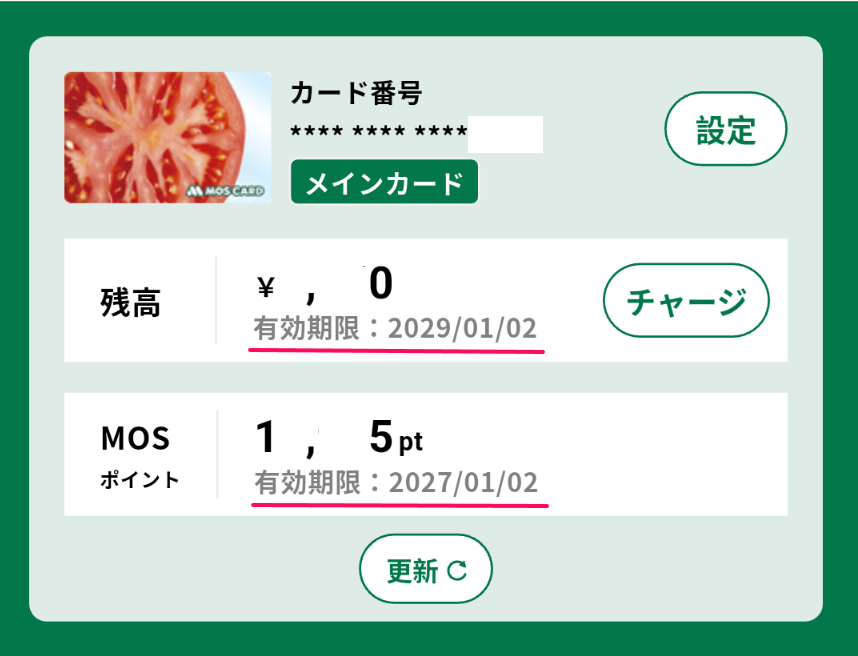Select the メインカード badge
This screenshot has height=656, width=858.
[x=384, y=182]
